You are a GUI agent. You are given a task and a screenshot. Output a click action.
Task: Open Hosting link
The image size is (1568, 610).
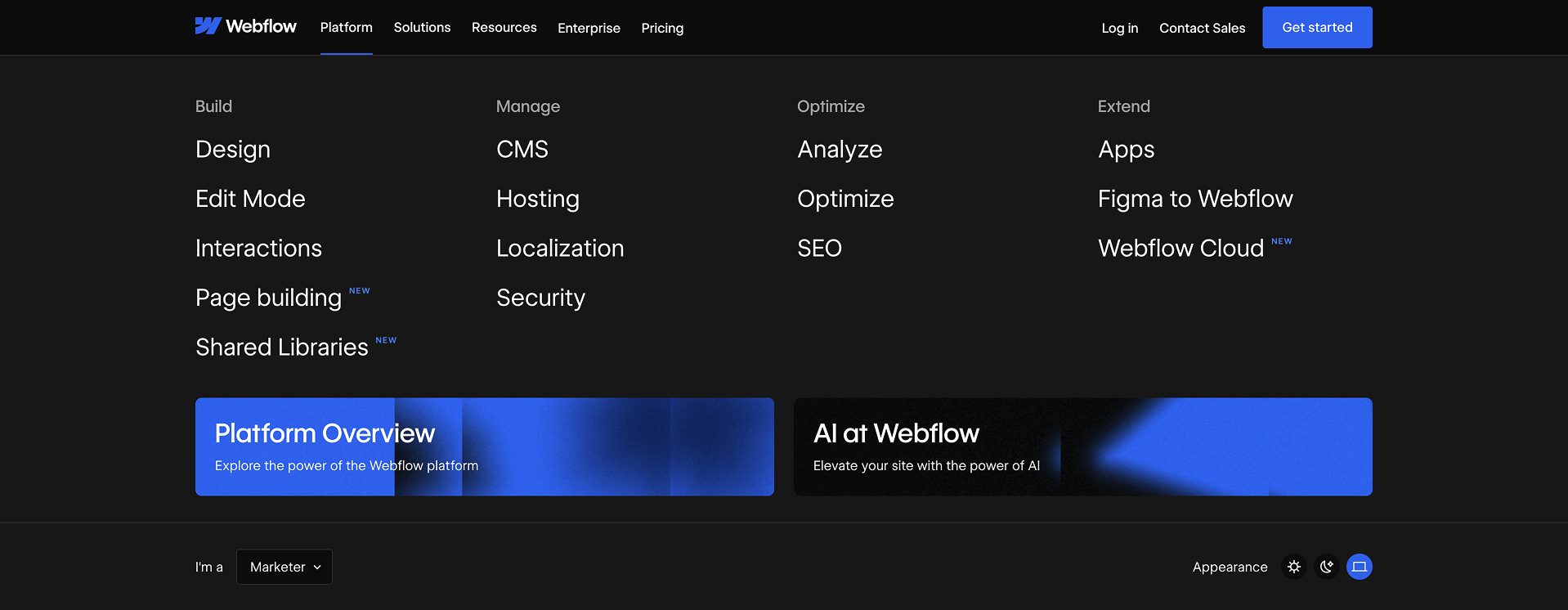click(x=538, y=199)
